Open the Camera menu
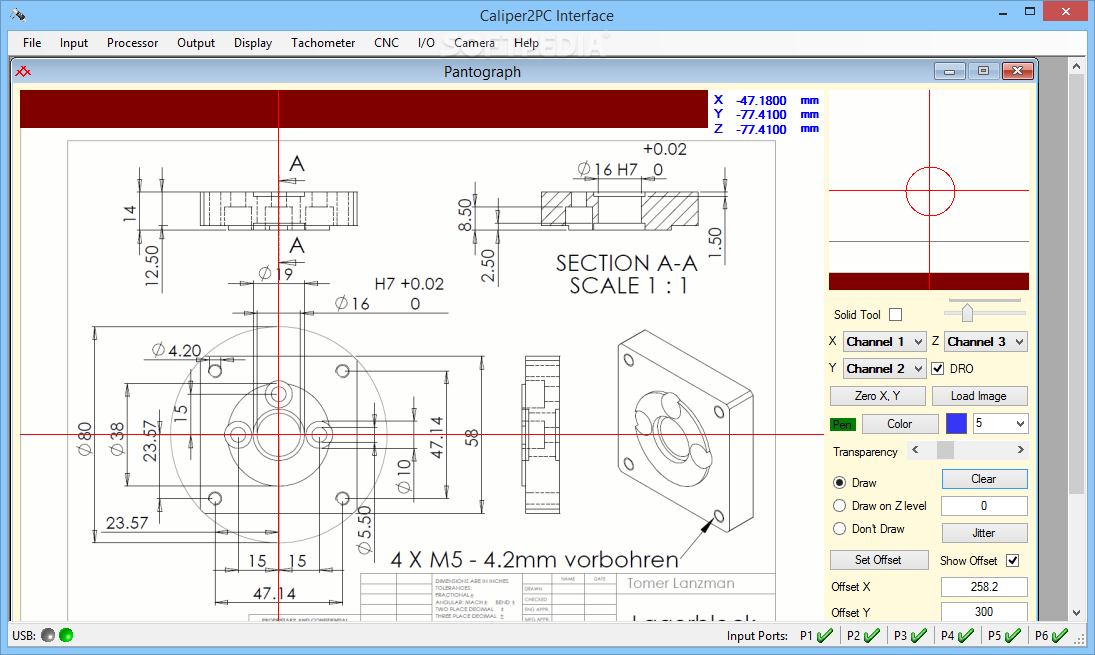This screenshot has height=655, width=1095. (474, 43)
